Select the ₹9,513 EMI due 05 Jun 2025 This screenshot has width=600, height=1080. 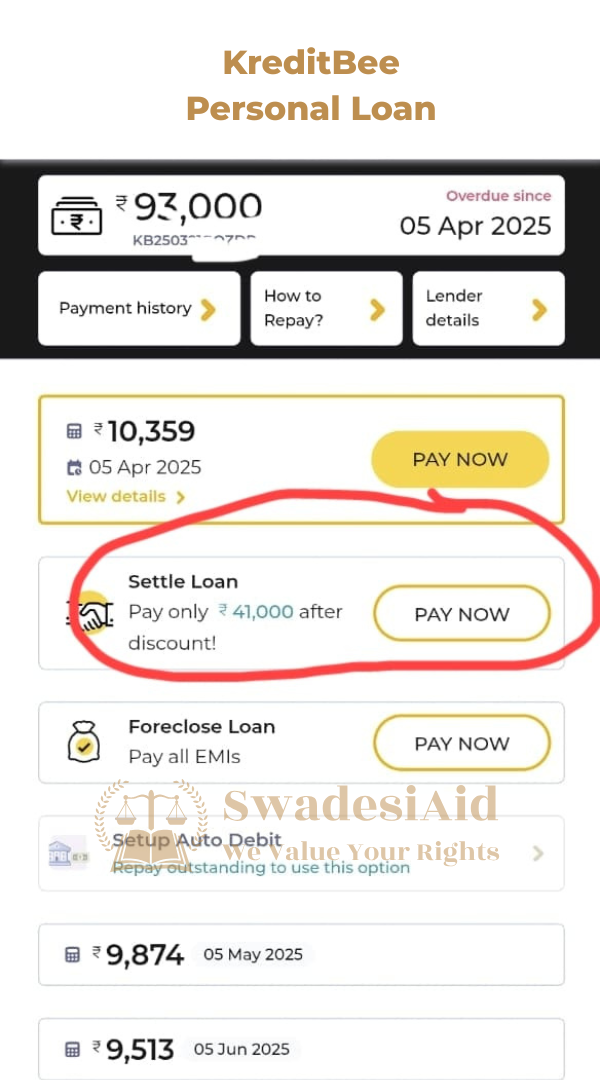pyautogui.click(x=300, y=1049)
